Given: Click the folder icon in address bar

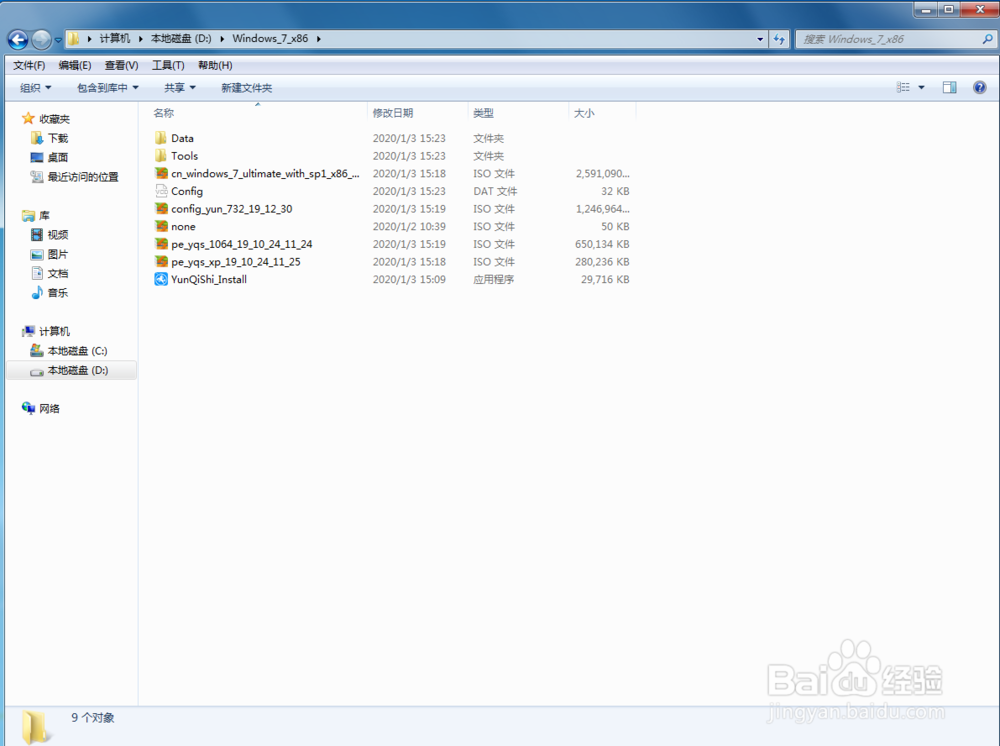Looking at the screenshot, I should click(74, 39).
